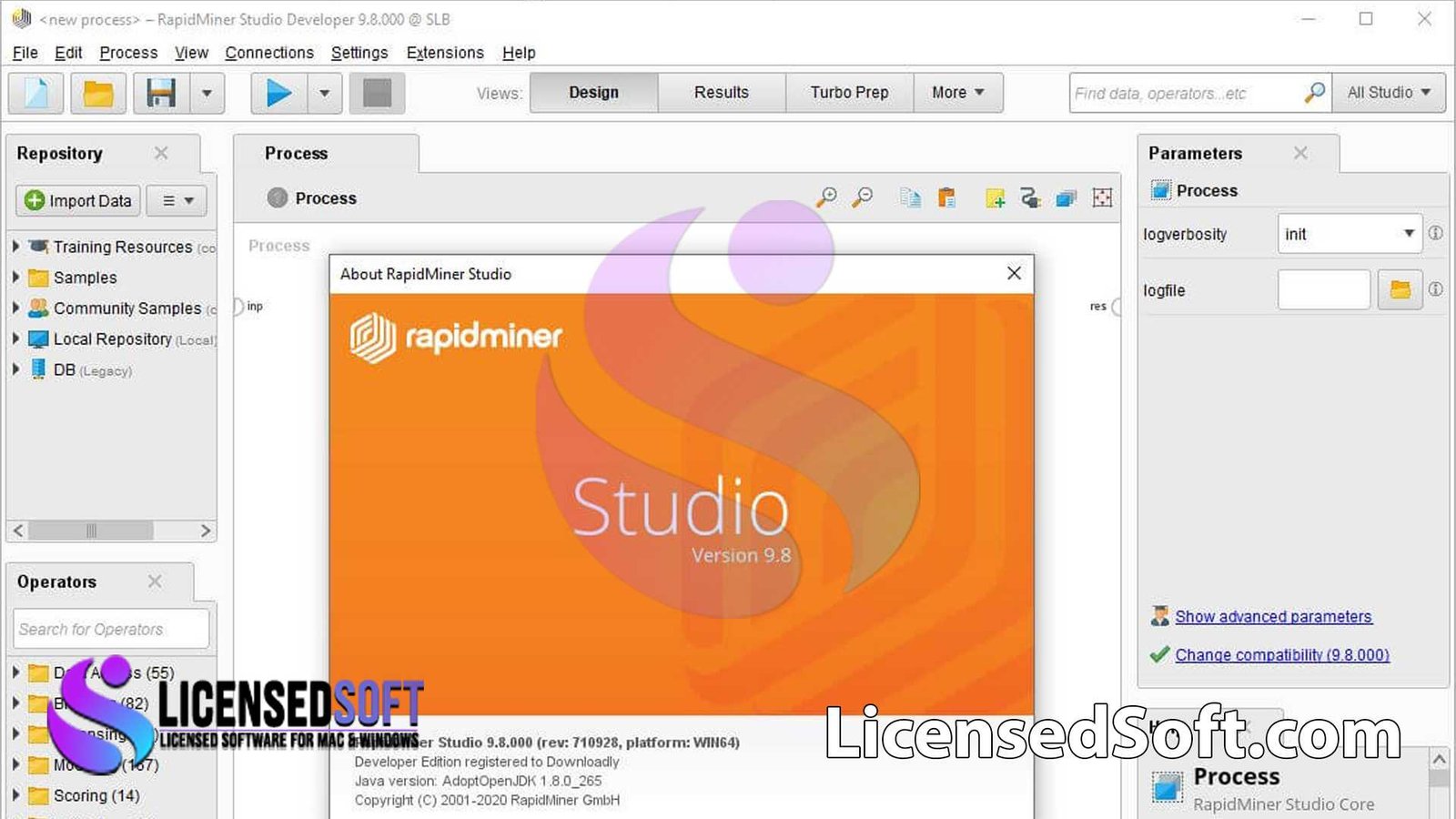Paste into the process canvas
This screenshot has height=819, width=1456.
(x=946, y=197)
